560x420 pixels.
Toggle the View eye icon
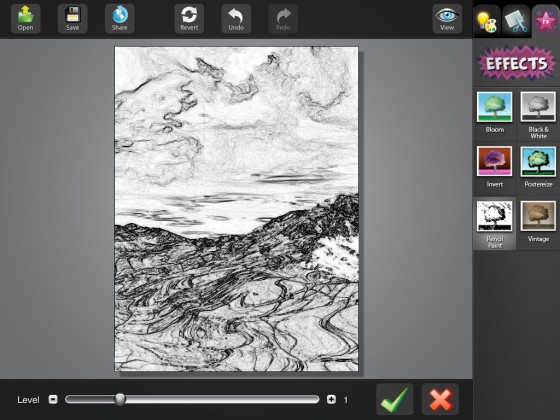click(447, 19)
